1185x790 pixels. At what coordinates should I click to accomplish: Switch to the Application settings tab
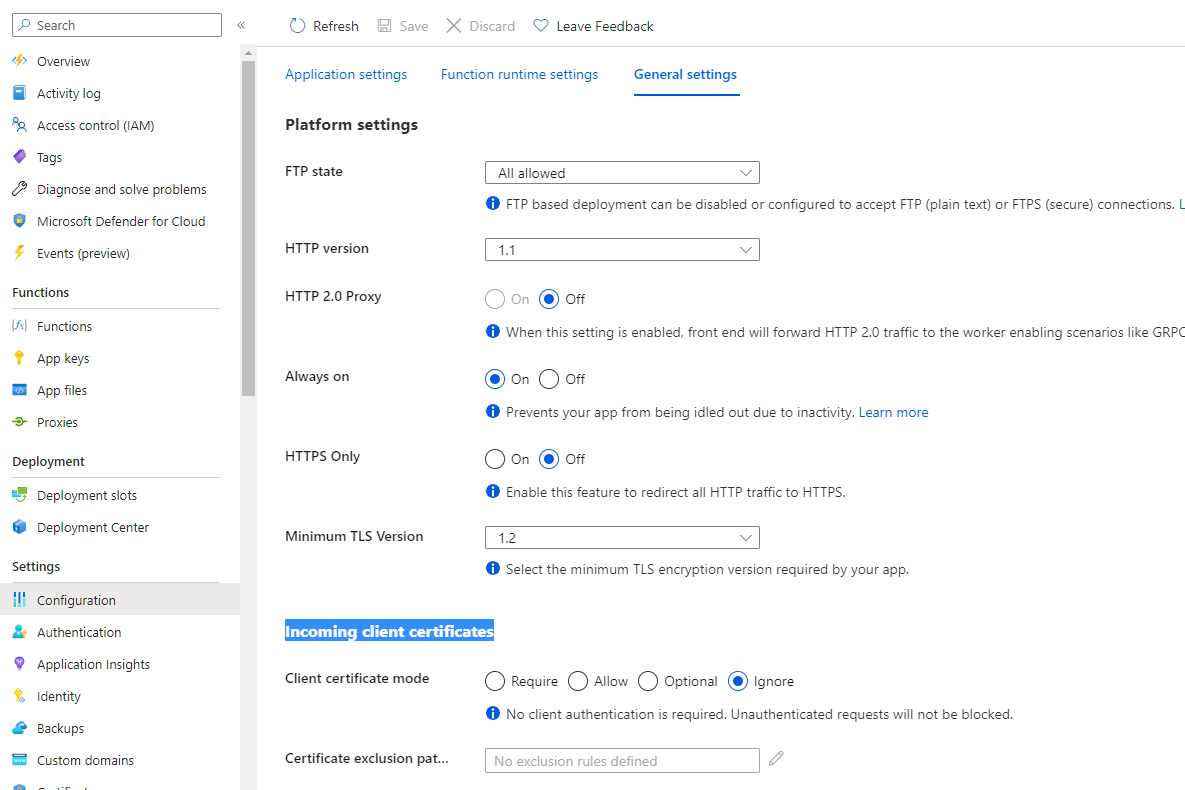click(346, 75)
